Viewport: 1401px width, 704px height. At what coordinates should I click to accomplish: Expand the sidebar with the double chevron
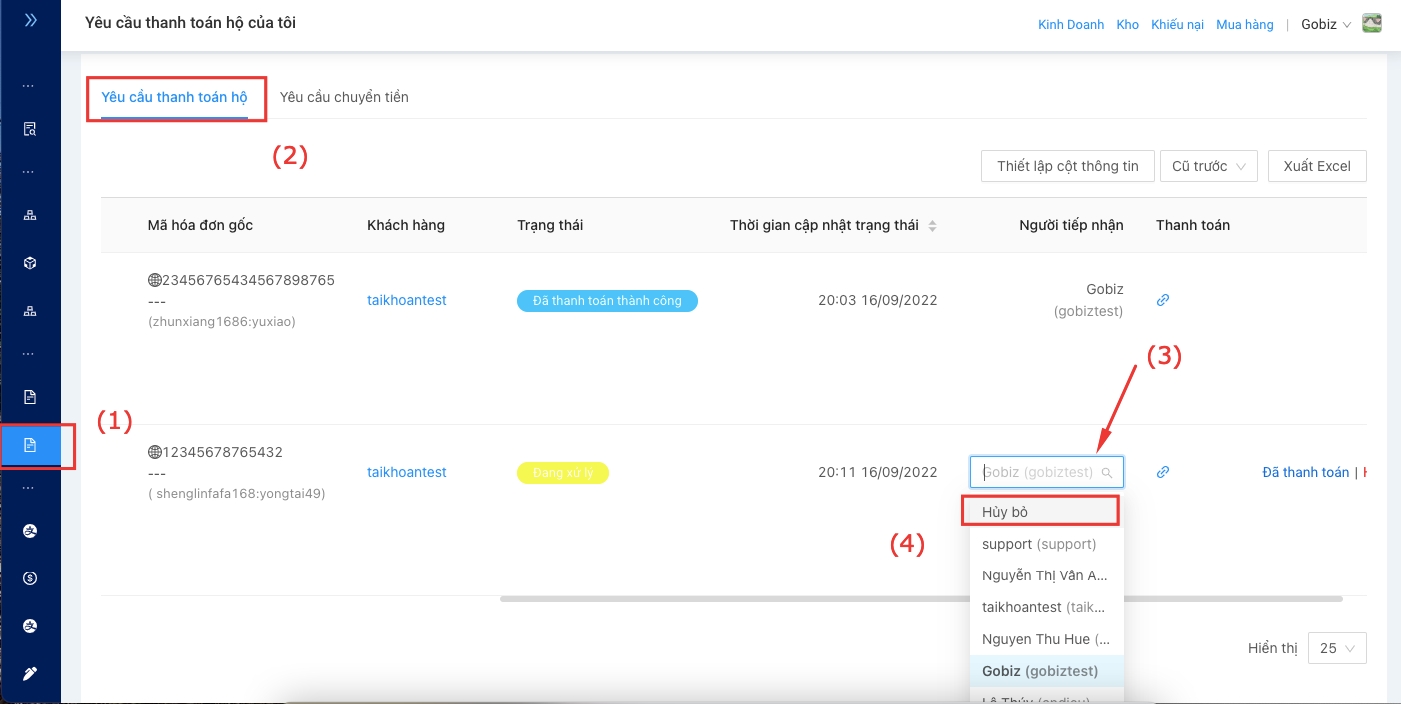(x=30, y=20)
